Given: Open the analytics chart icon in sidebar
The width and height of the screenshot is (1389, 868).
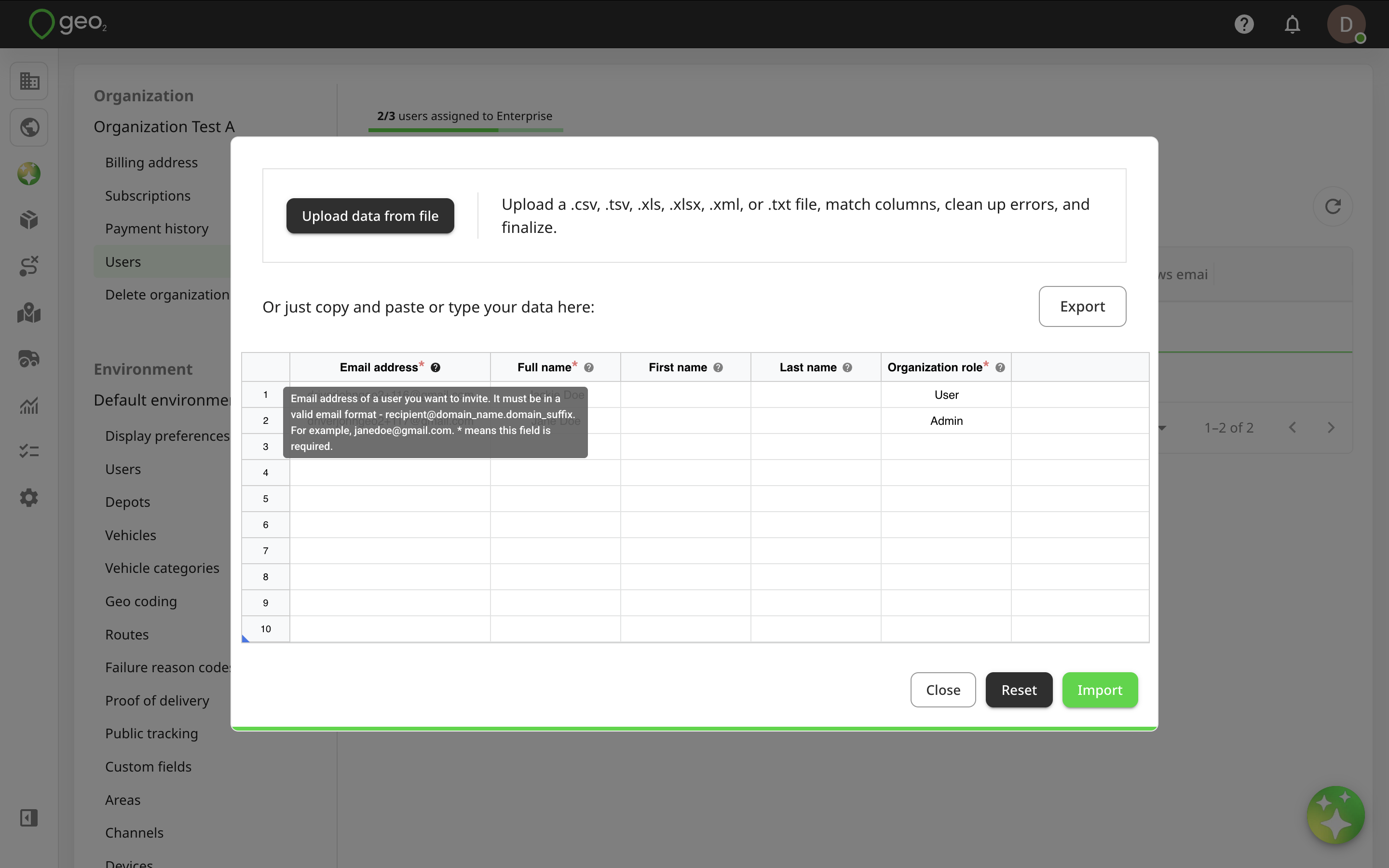Looking at the screenshot, I should 29,405.
